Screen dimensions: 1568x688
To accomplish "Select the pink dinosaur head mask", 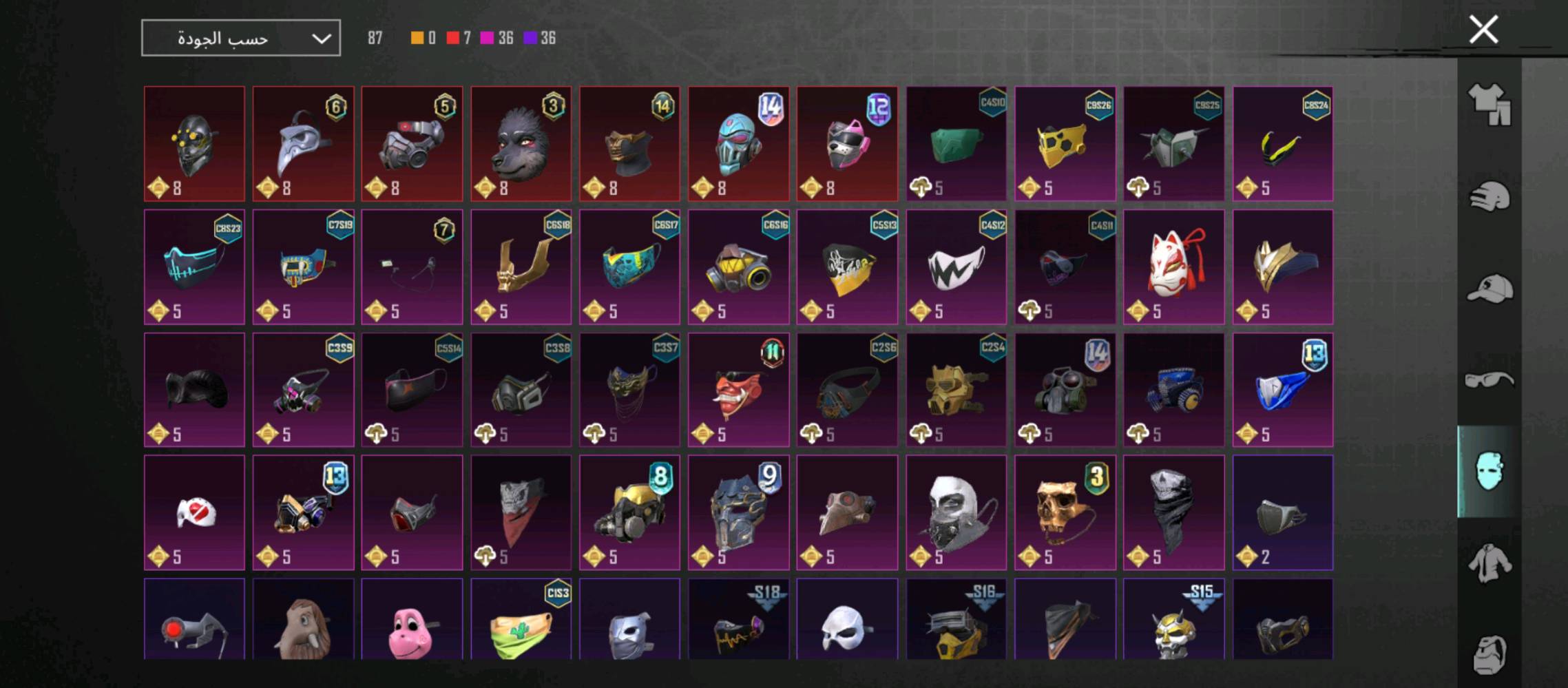I will (412, 619).
